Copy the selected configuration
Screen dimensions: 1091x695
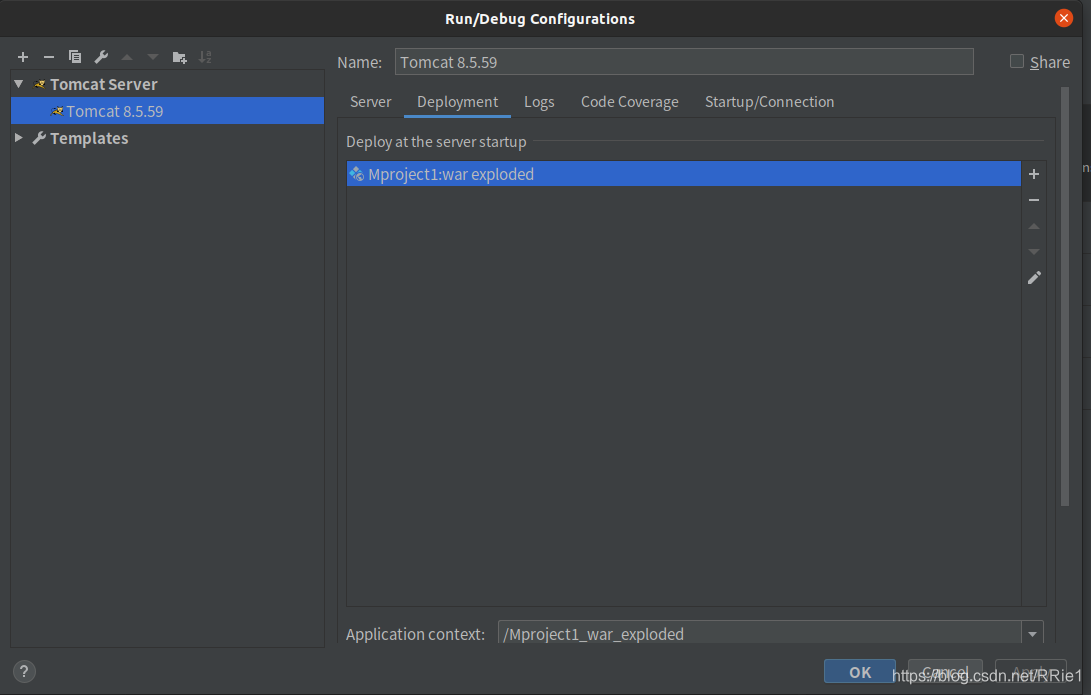(x=74, y=57)
